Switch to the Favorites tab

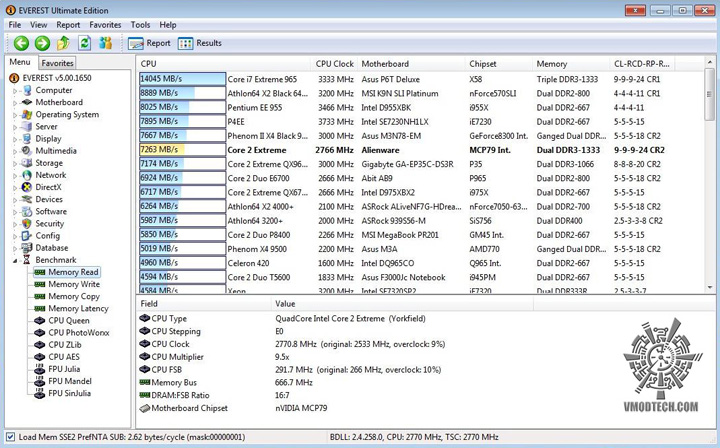point(57,63)
